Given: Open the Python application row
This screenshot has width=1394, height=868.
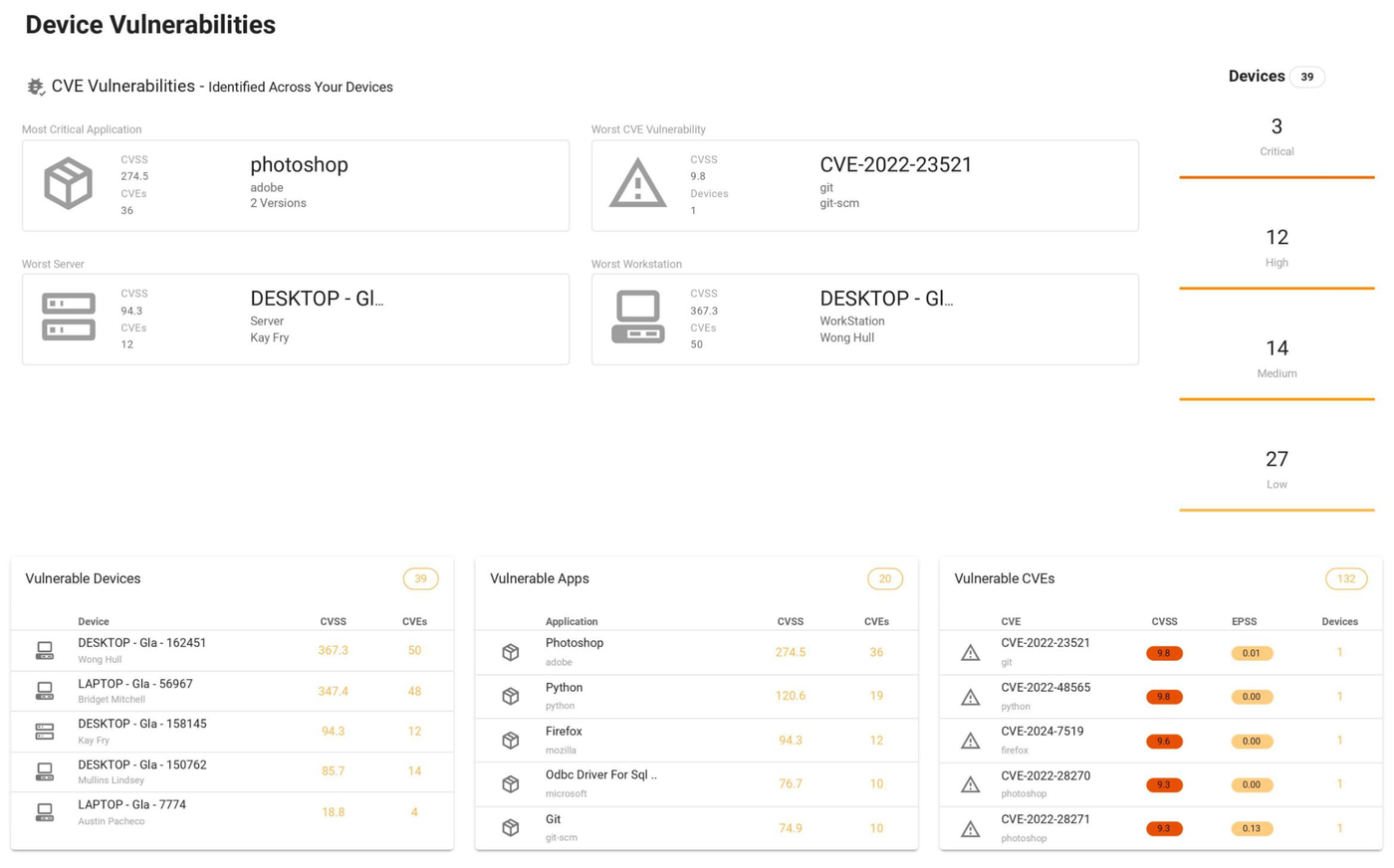Looking at the screenshot, I should tap(696, 696).
